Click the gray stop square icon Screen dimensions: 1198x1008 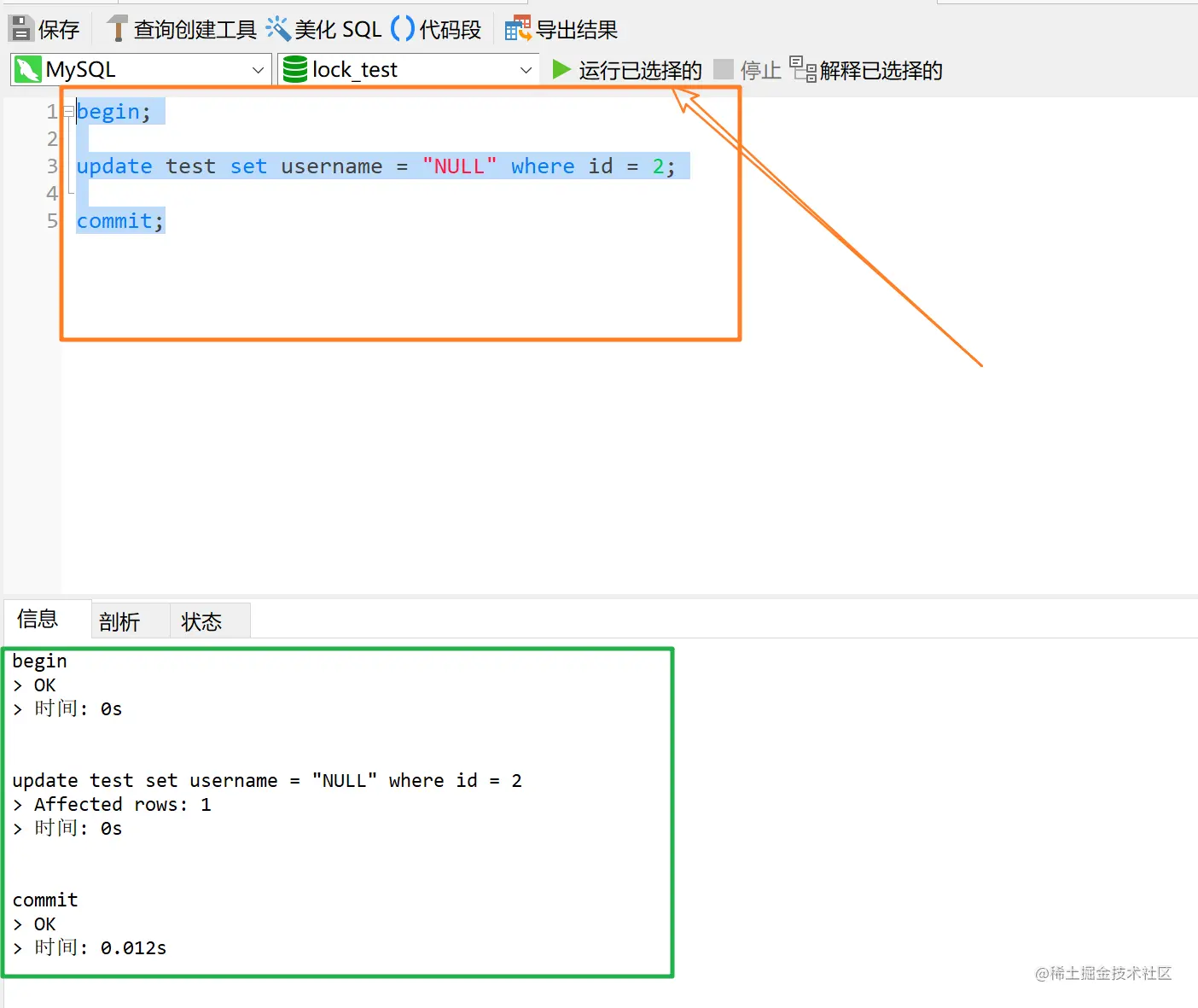click(x=724, y=69)
